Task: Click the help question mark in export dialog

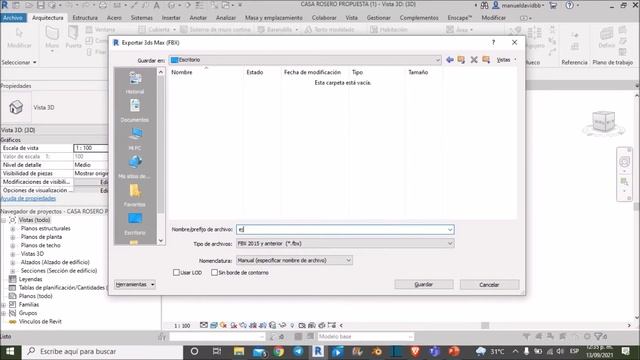Action: (493, 42)
